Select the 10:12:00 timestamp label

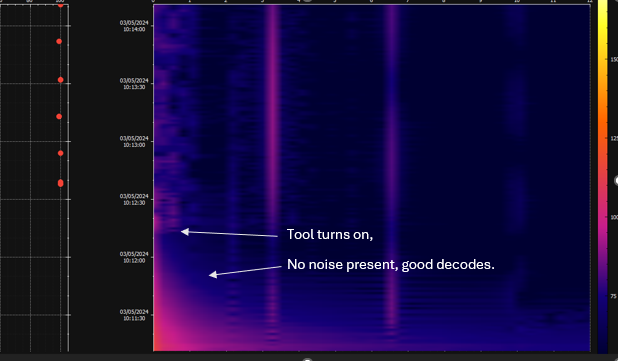click(134, 257)
